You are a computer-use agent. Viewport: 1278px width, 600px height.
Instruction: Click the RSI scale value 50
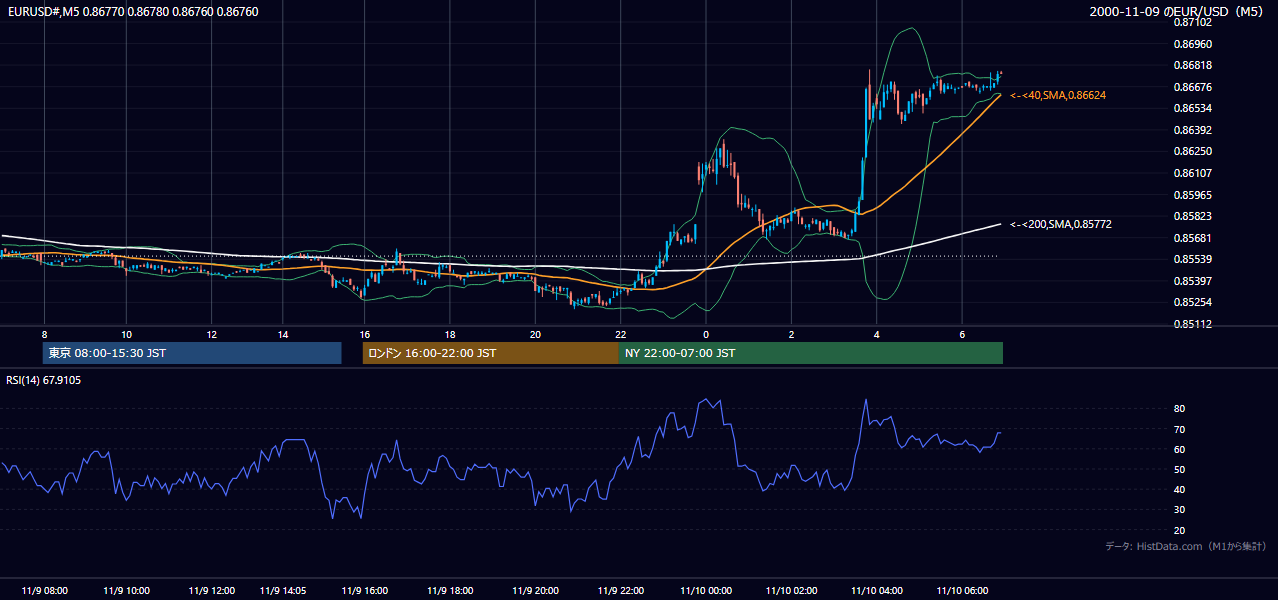[x=1179, y=469]
